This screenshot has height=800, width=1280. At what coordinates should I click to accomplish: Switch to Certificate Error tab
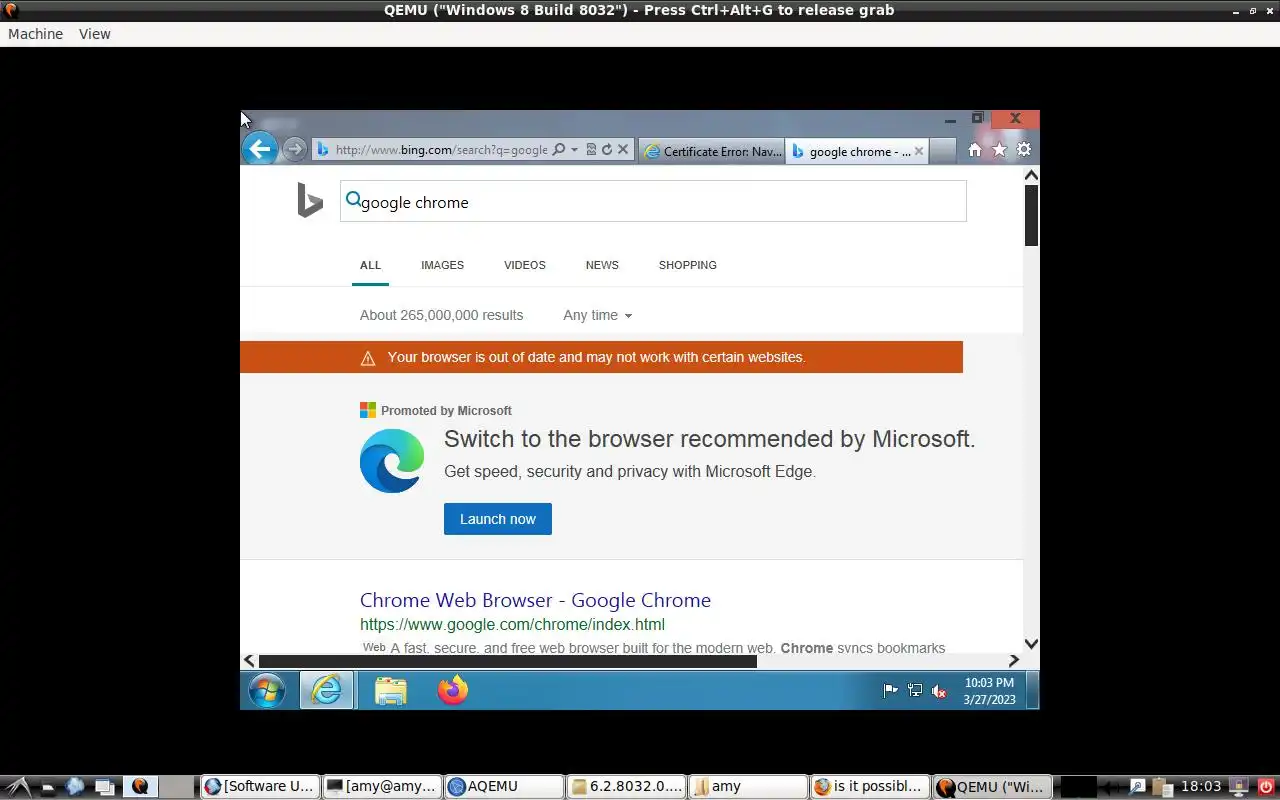[712, 151]
